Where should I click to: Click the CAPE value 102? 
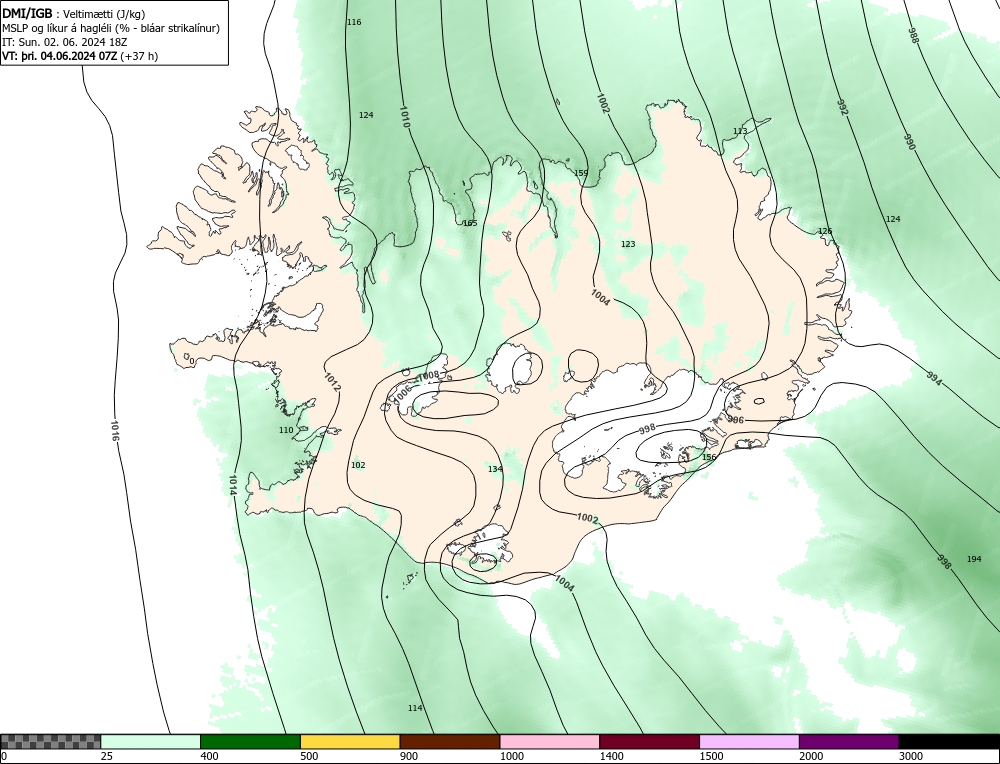(358, 466)
